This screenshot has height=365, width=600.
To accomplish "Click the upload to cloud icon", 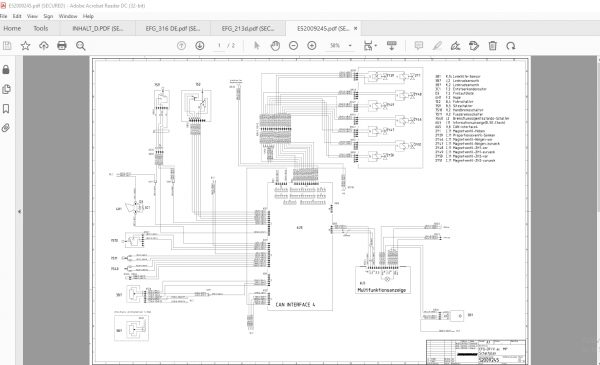I will point(44,46).
